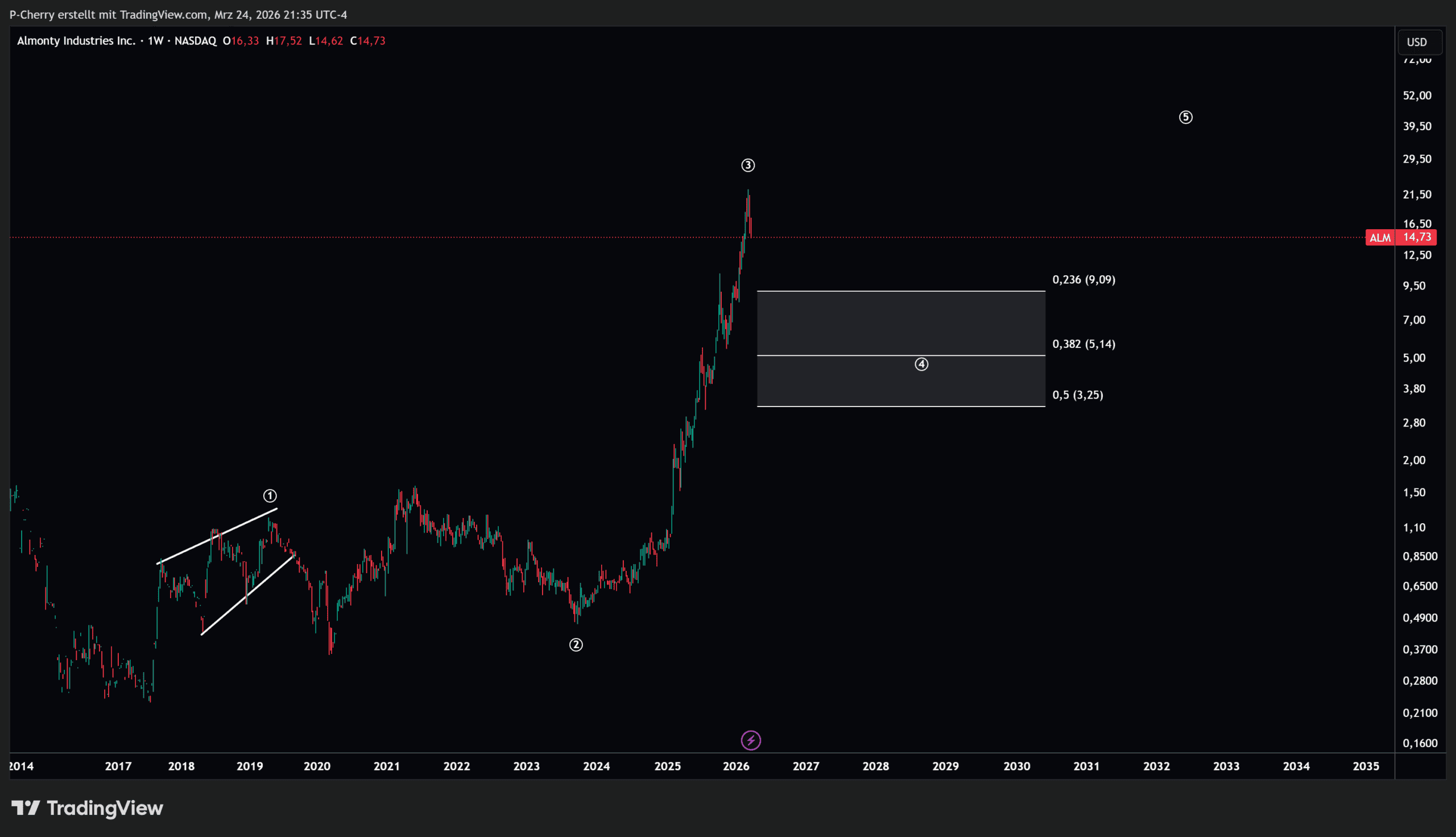
Task: Select circled wave label 1
Action: point(270,495)
